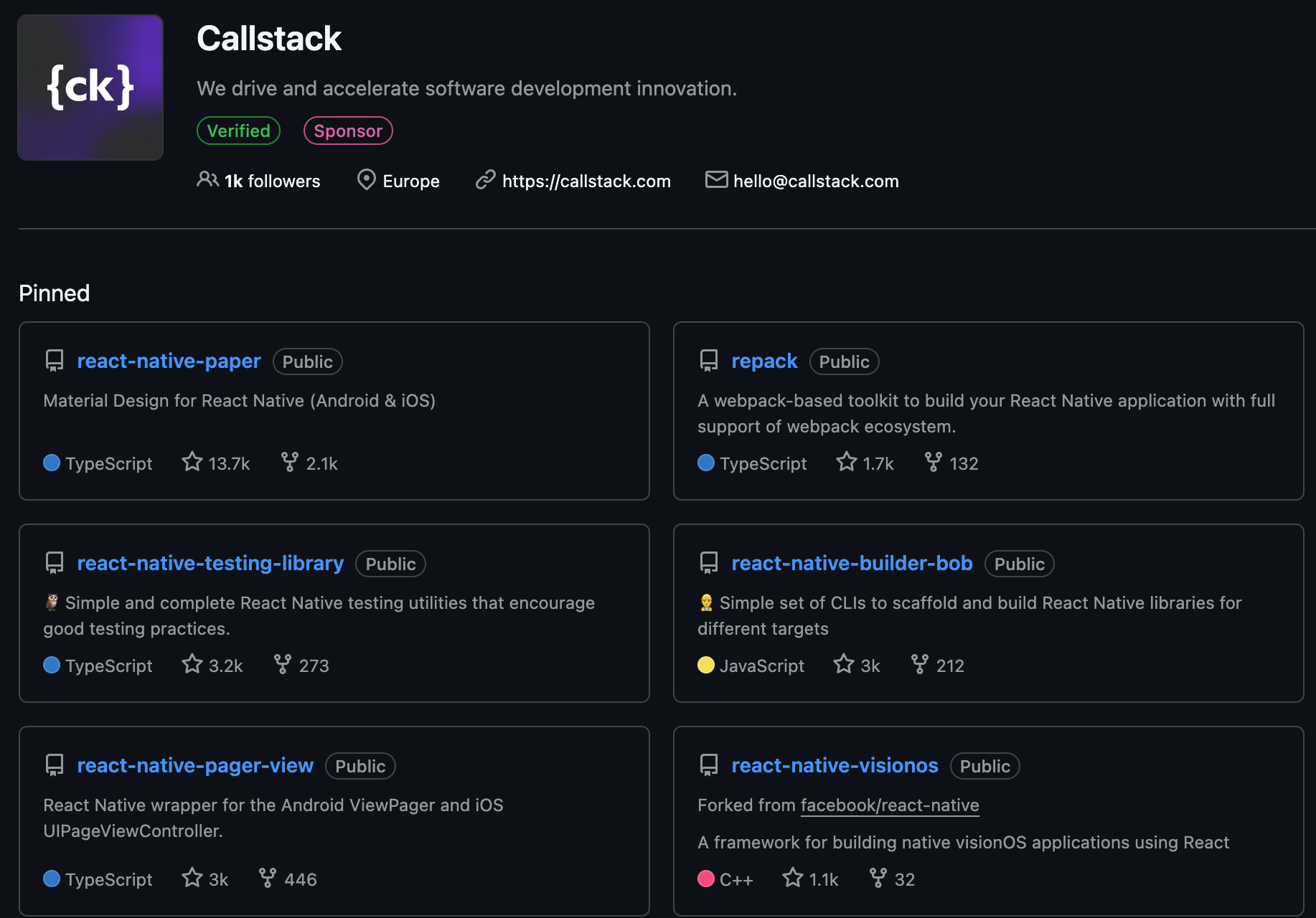Click the repo icon beside react-native-paper
1316x918 pixels.
pos(55,361)
